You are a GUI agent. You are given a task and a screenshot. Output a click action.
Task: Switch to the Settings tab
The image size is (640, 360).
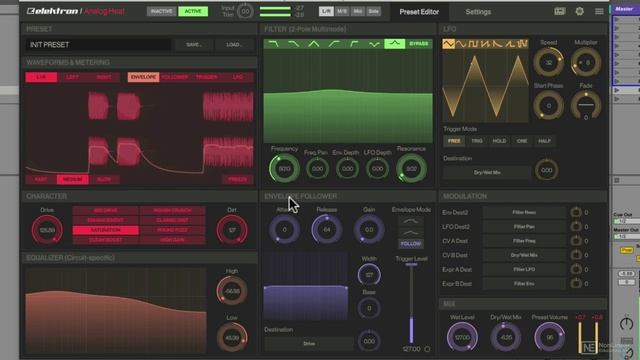tap(478, 12)
